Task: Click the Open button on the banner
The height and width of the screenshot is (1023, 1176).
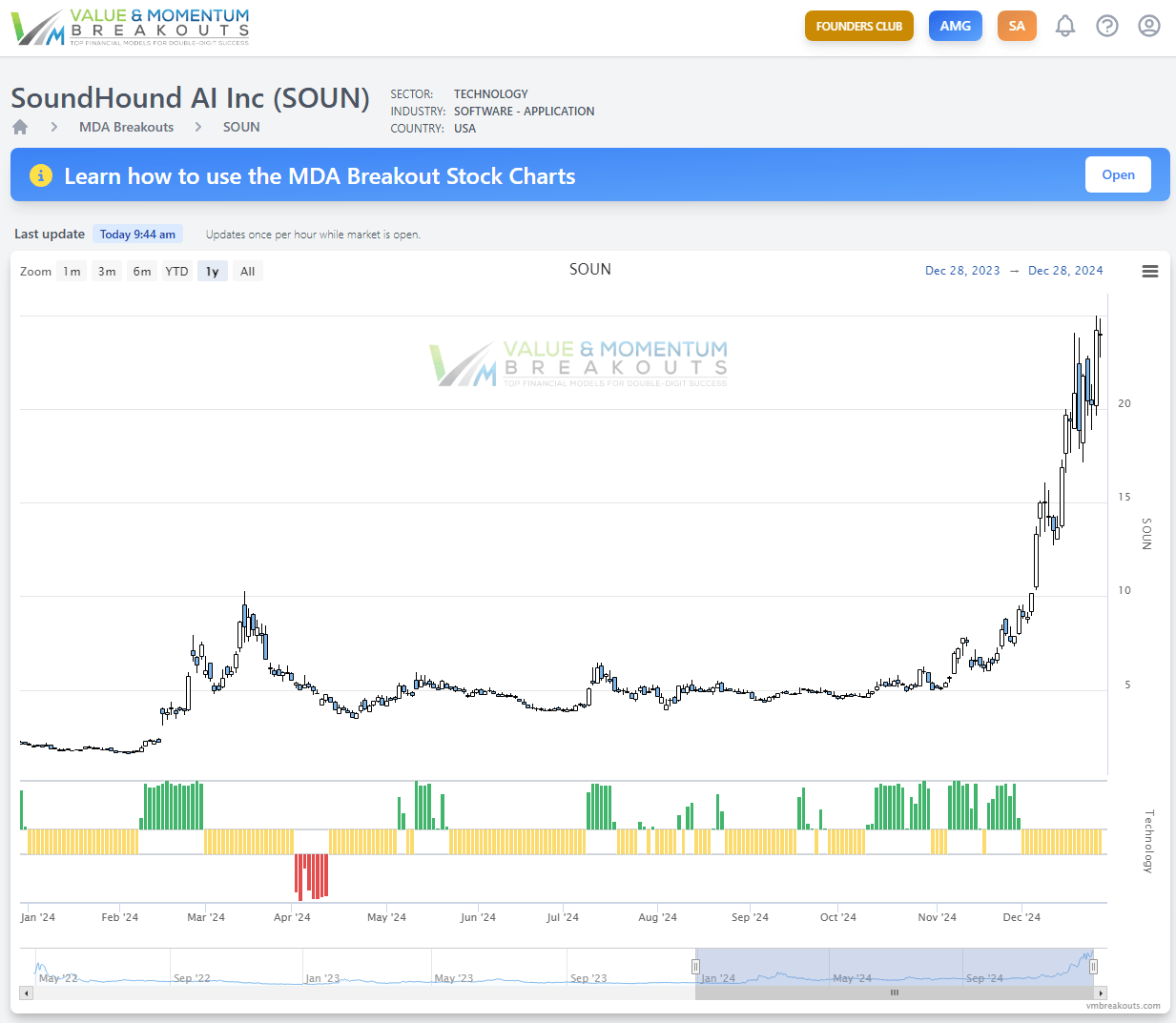Action: [x=1118, y=174]
